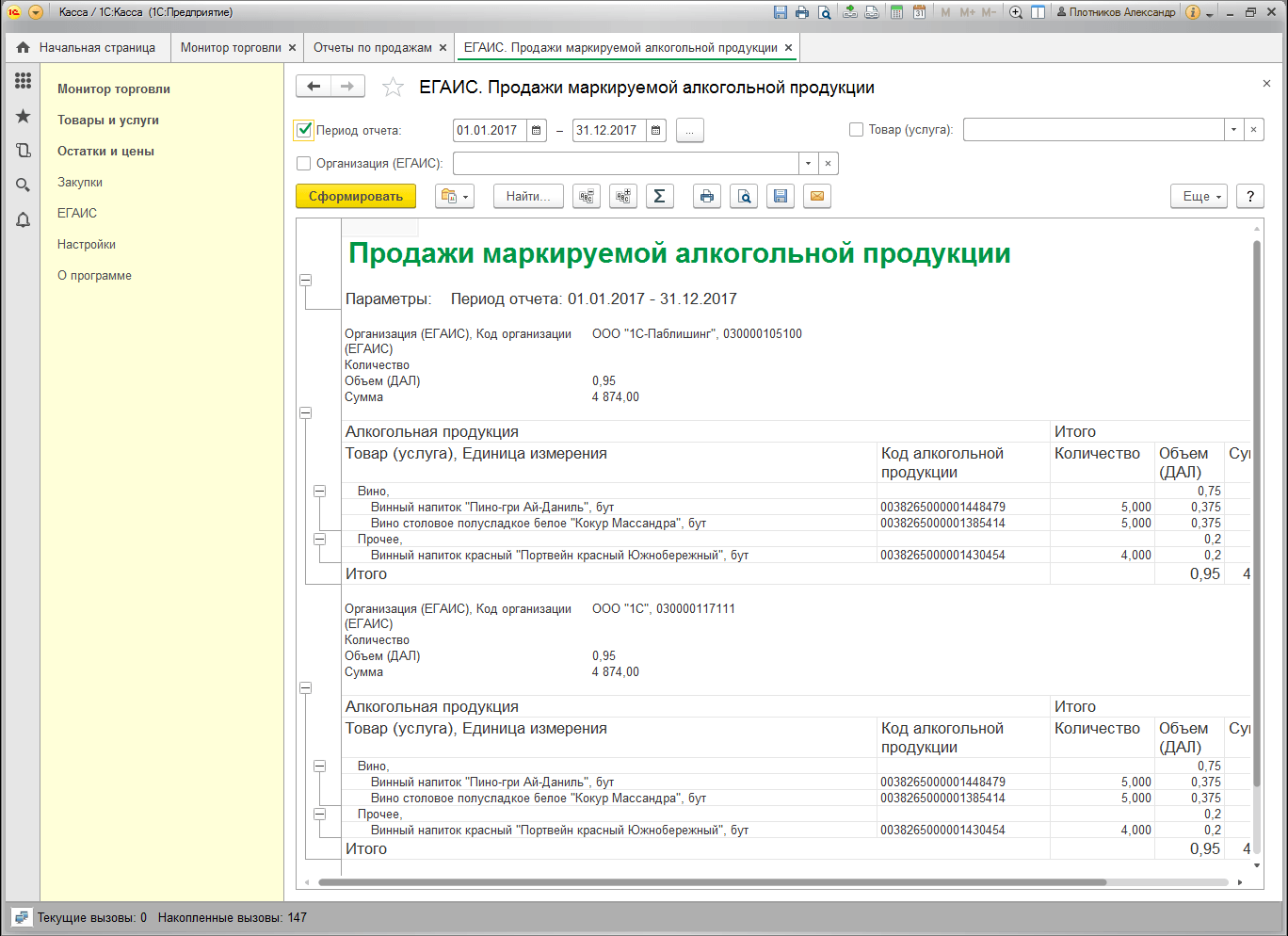The image size is (1288, 936).
Task: Open Организация (ЕГАИС) dropdown arrow
Action: pos(808,163)
